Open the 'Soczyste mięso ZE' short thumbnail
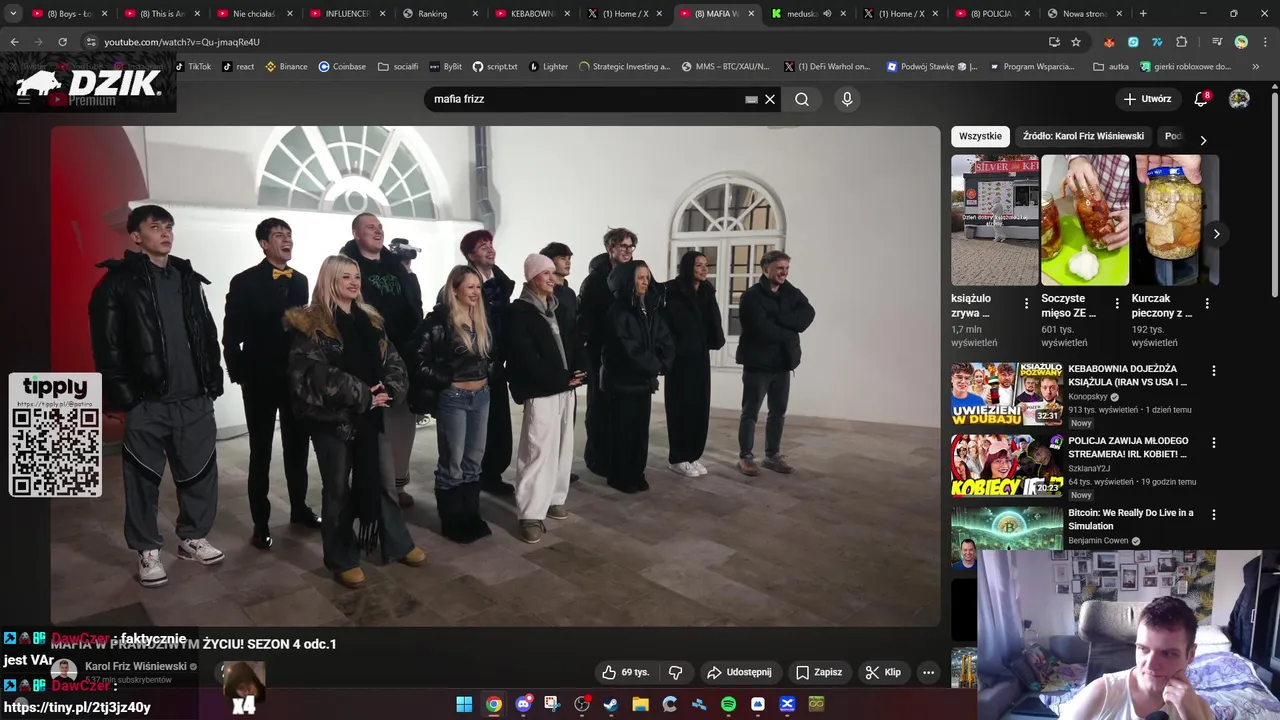The image size is (1280, 720). tap(1085, 220)
